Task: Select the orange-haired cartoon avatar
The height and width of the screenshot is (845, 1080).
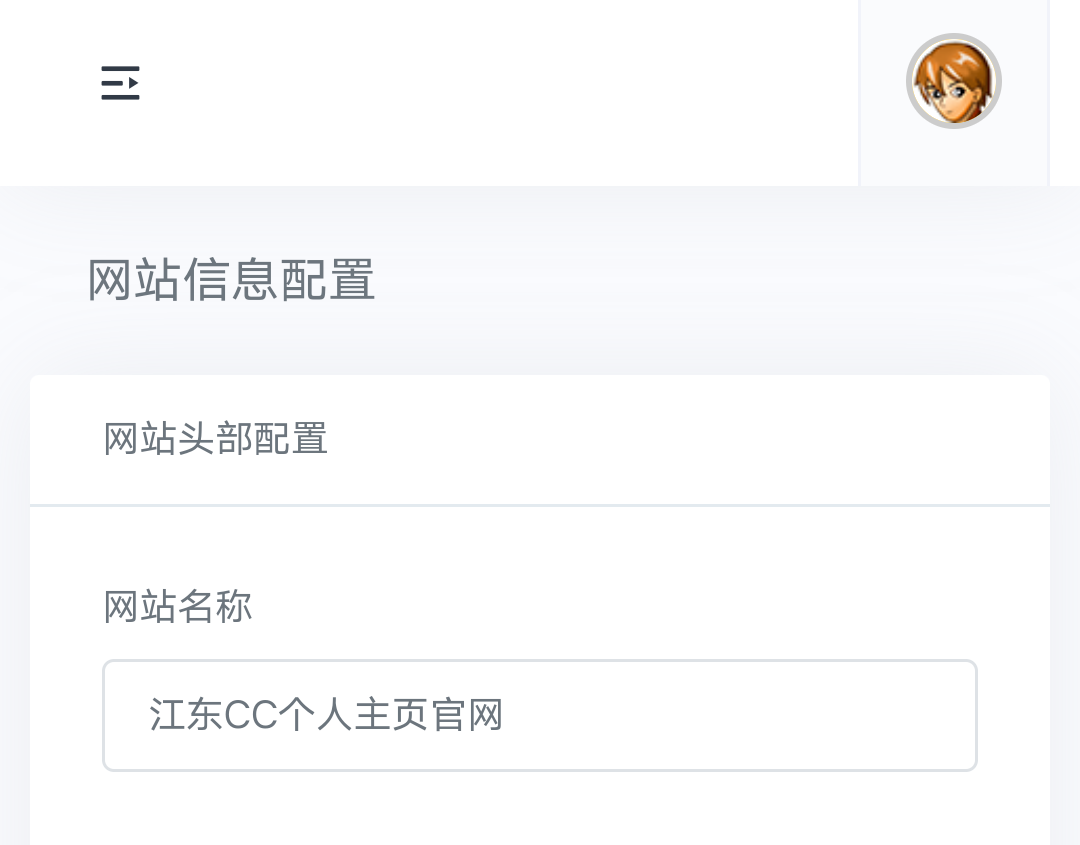Action: point(953,81)
